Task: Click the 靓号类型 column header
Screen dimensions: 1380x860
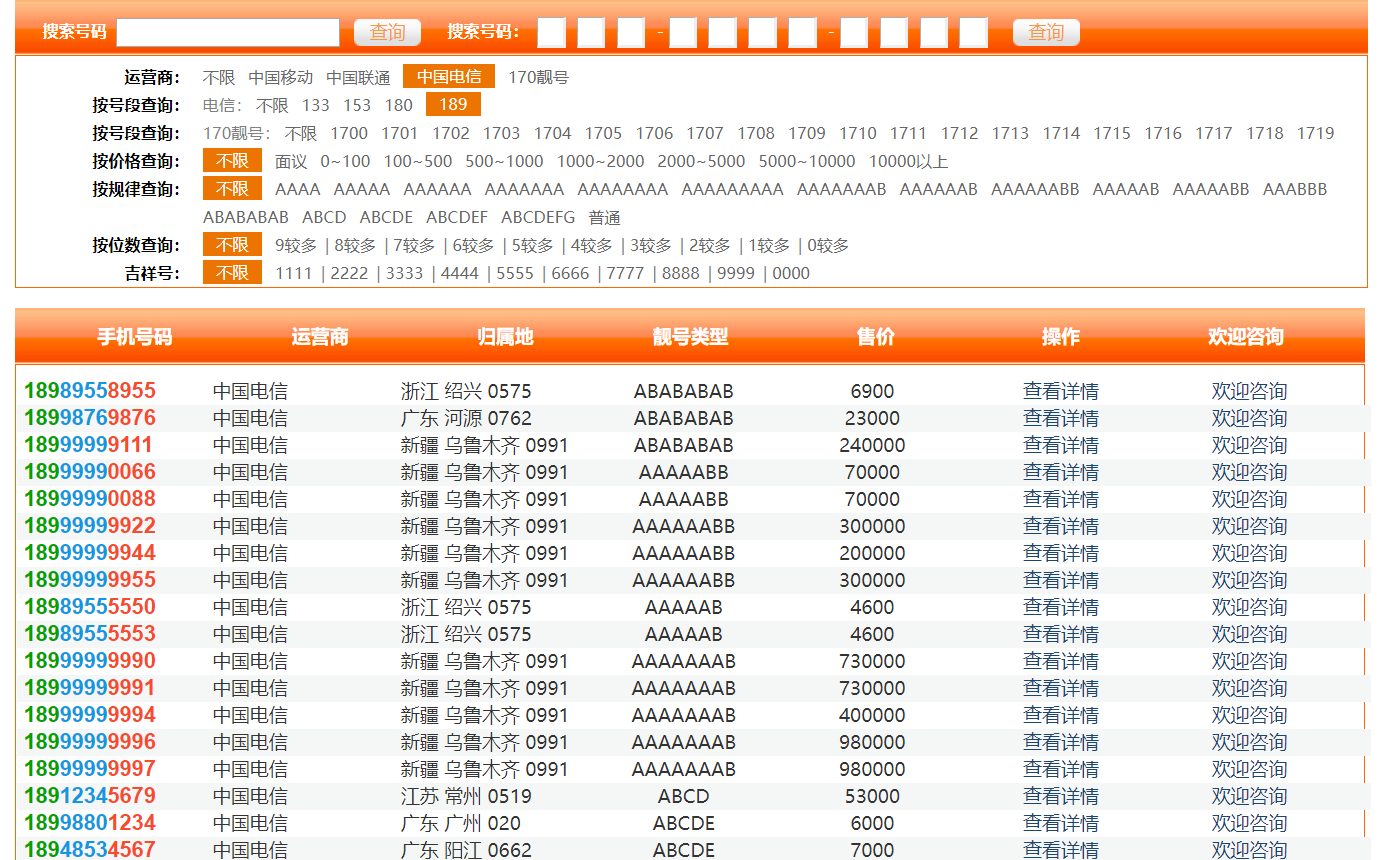Action: [691, 337]
